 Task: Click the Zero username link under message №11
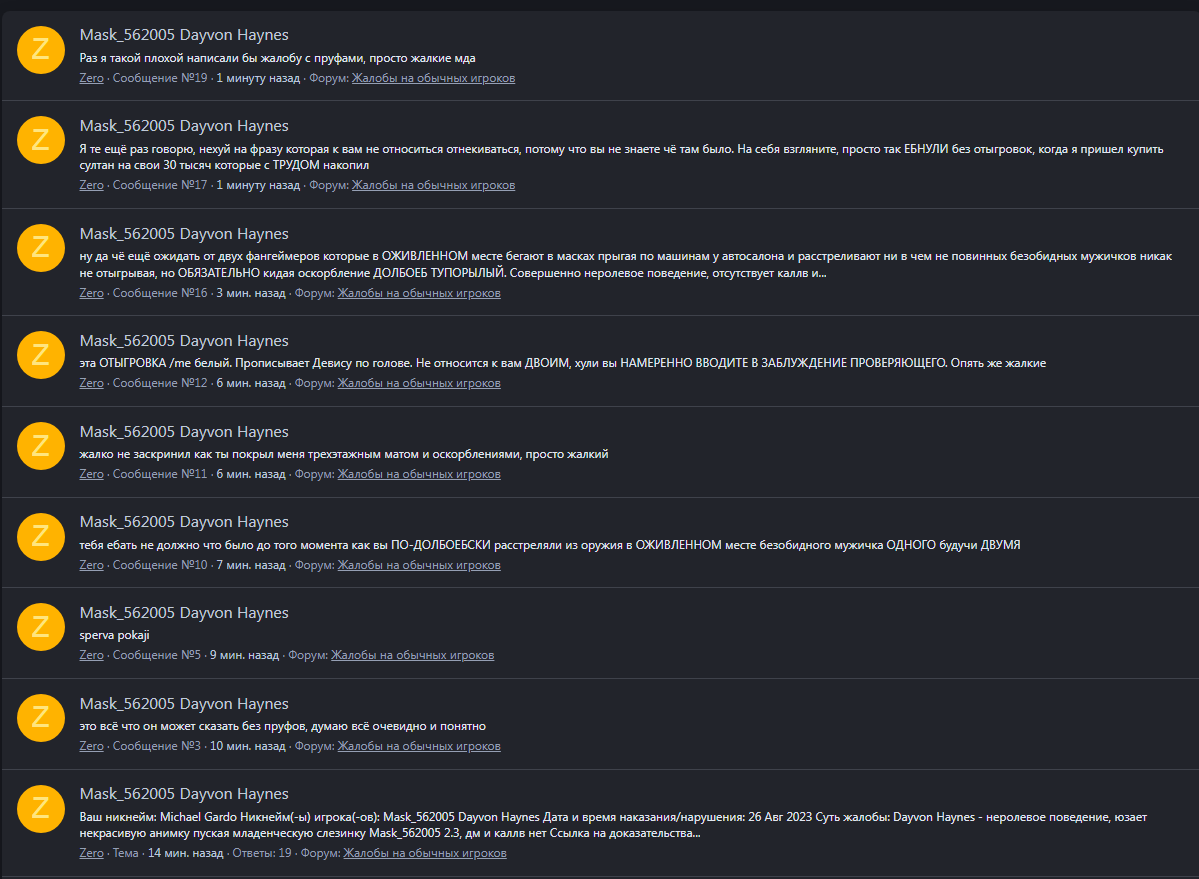91,474
